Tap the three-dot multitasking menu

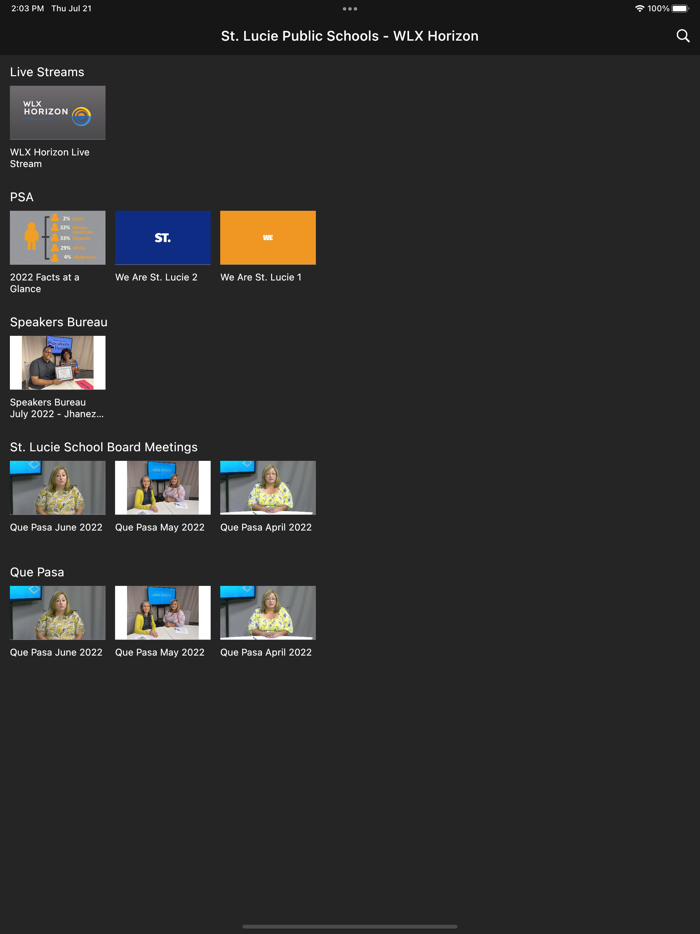350,9
